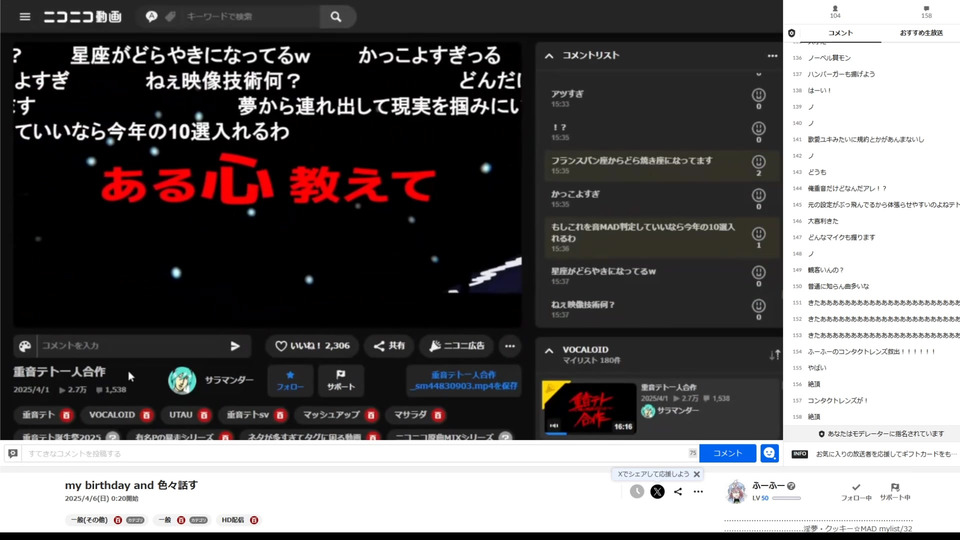The image size is (960, 540).
Task: Click the サポート中 flag button
Action: (895, 492)
